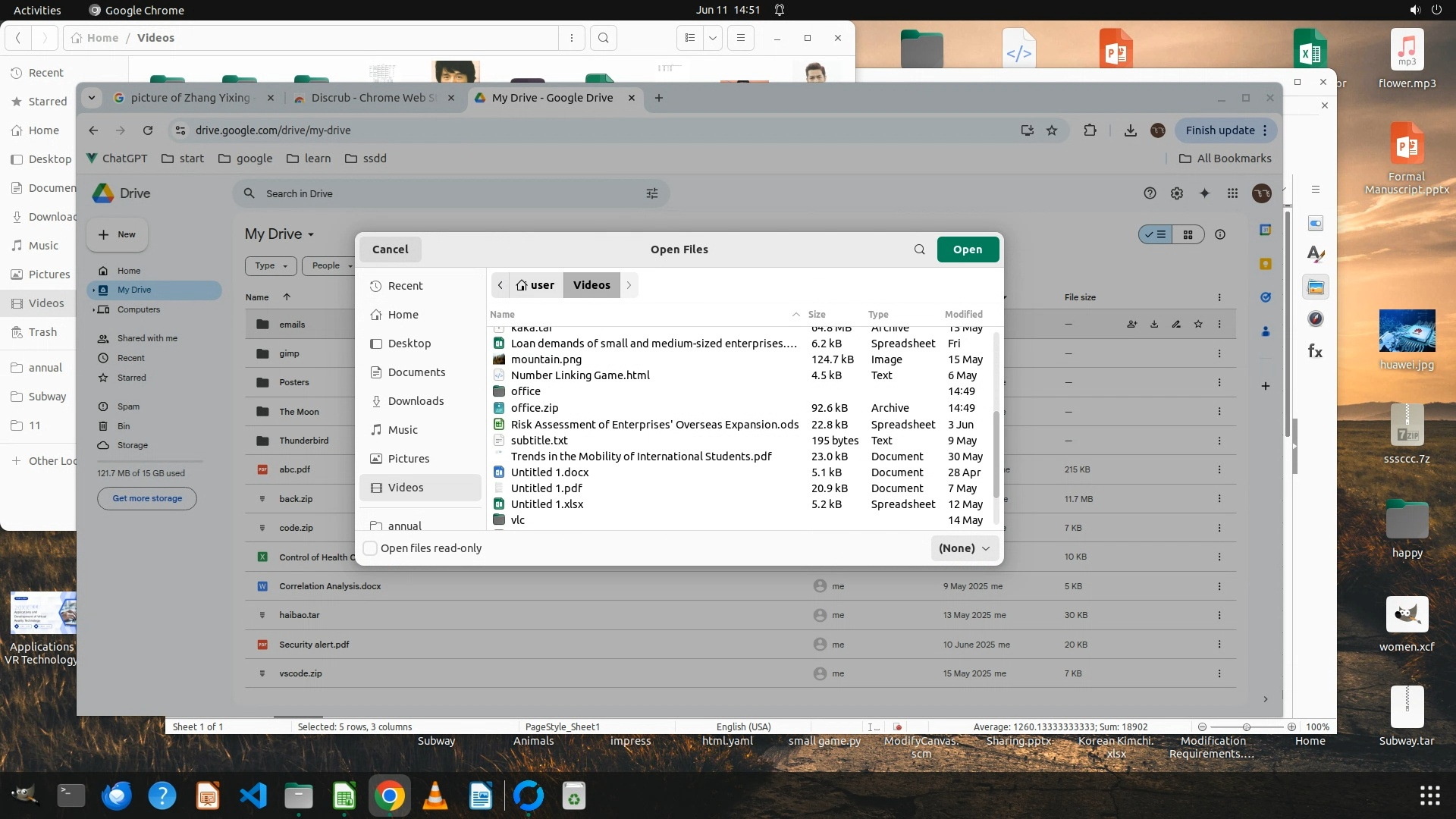Bookmark page with star icon
This screenshot has height=819, width=1456.
(x=1052, y=130)
